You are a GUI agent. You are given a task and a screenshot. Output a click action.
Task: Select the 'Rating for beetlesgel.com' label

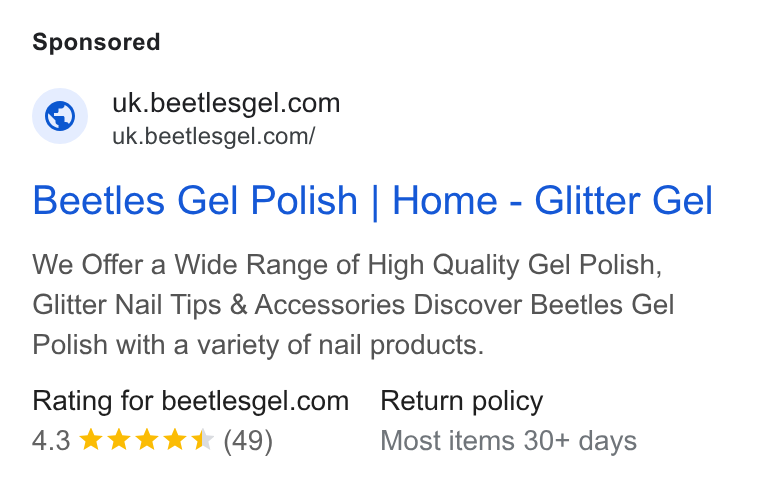[x=190, y=401]
